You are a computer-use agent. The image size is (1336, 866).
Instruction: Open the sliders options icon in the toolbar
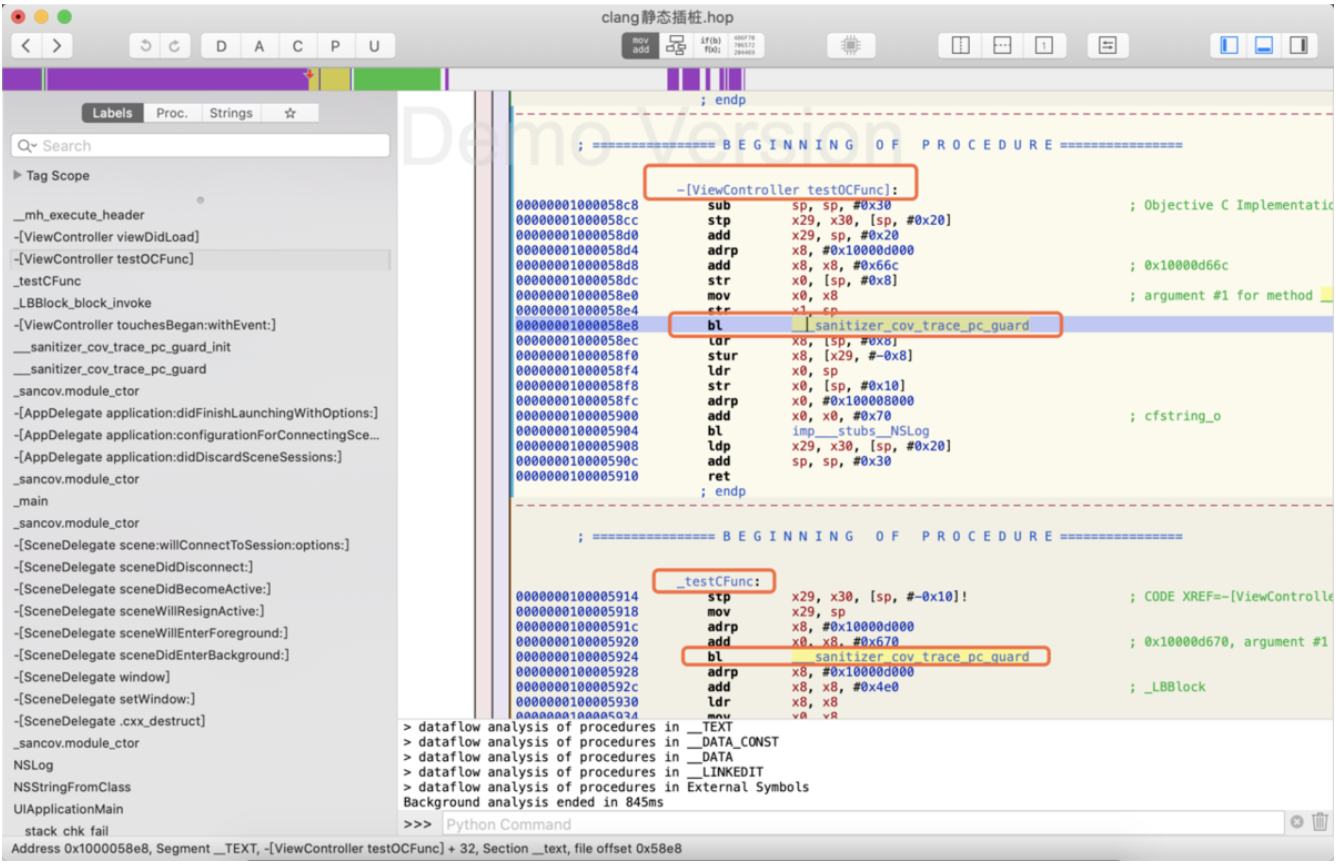pos(1107,45)
